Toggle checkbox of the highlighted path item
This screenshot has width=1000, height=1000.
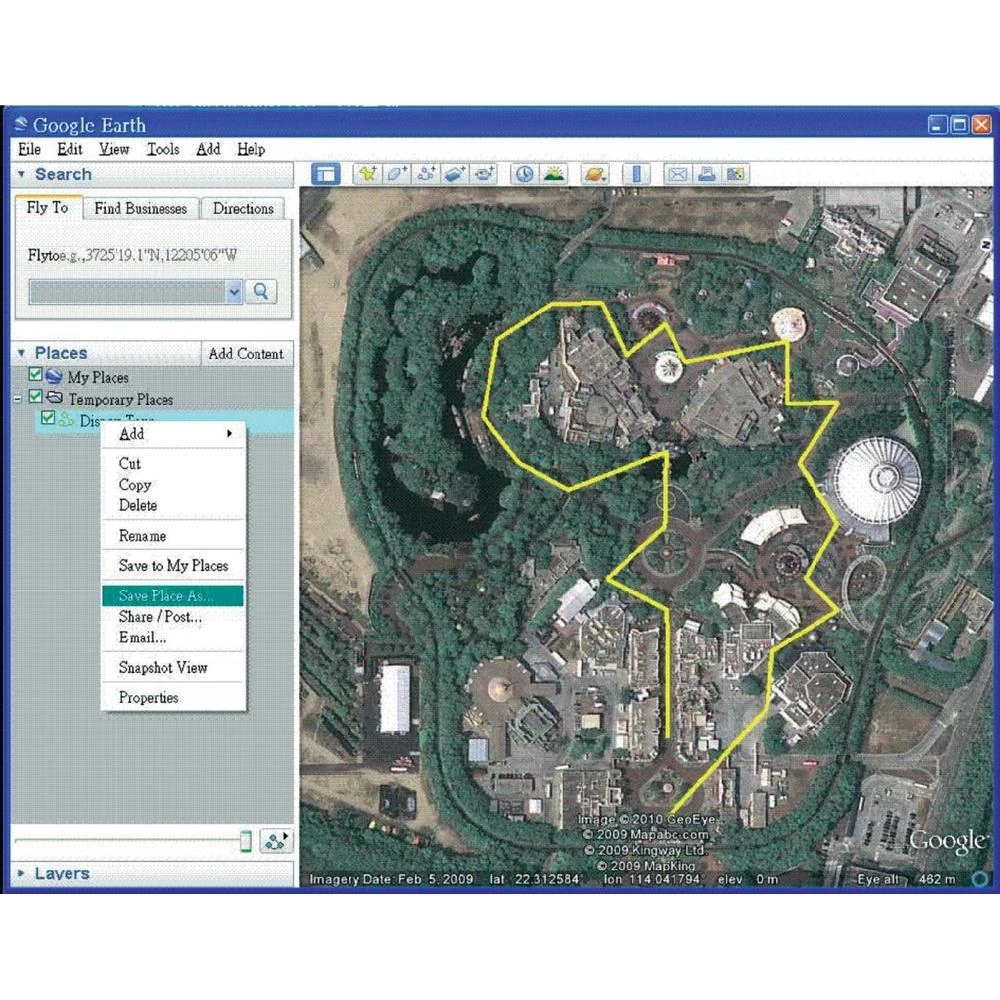pos(47,419)
